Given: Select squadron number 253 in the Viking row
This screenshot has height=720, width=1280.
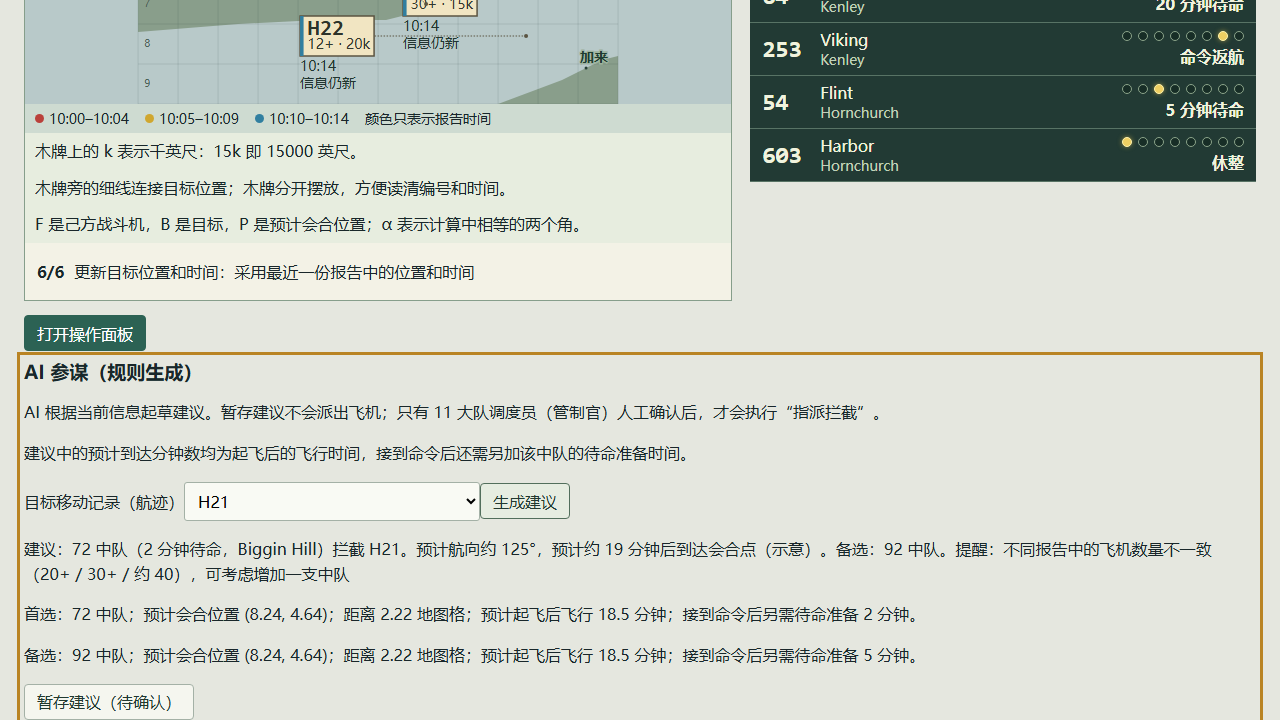Looking at the screenshot, I should 782,50.
